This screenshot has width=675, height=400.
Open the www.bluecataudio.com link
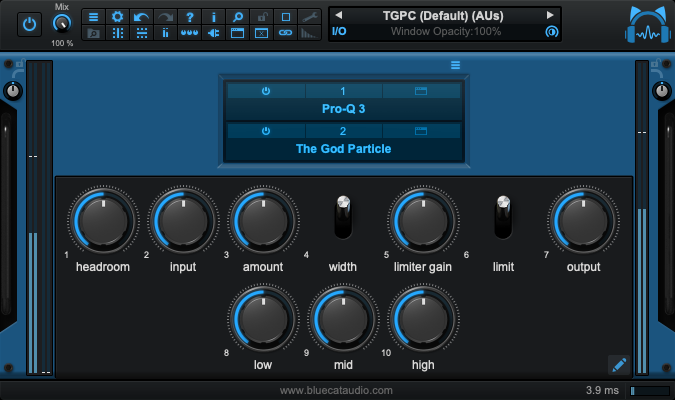pos(336,390)
